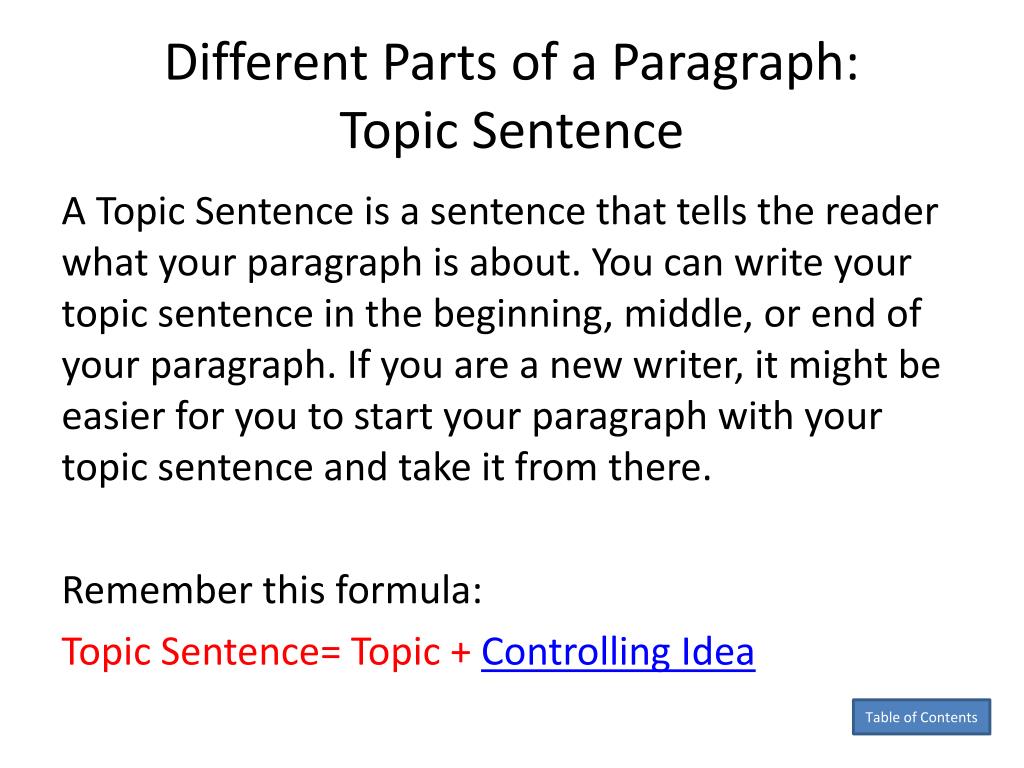Click the word 'Paragraph:' in the title
Viewport: 1024px width, 768px height.
(735, 64)
